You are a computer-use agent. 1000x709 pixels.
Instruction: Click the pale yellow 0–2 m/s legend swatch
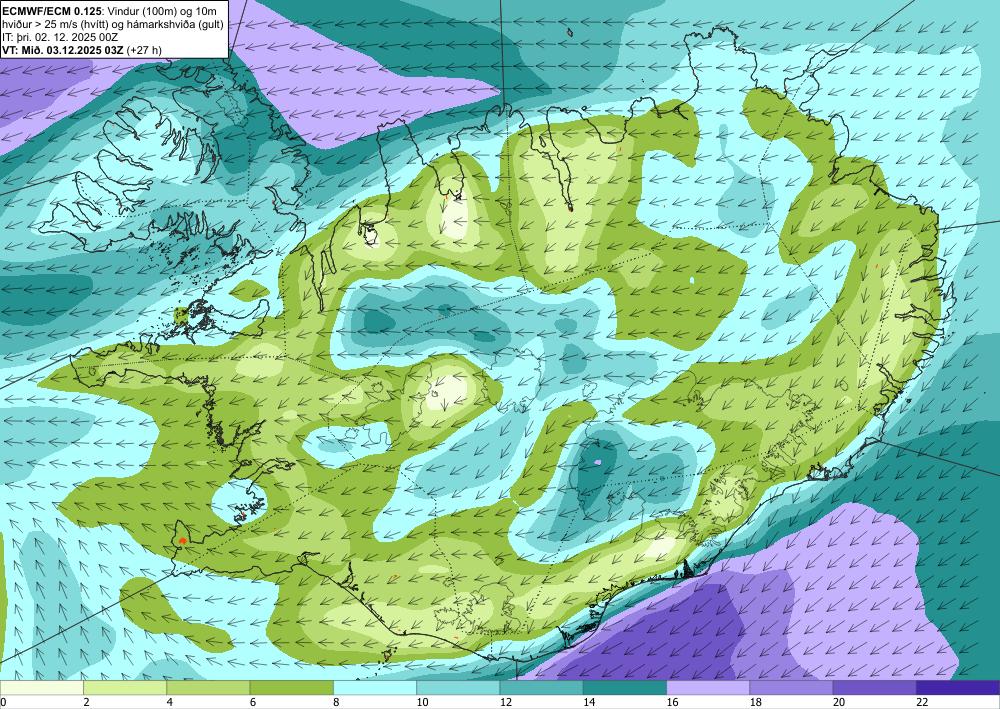point(41,688)
